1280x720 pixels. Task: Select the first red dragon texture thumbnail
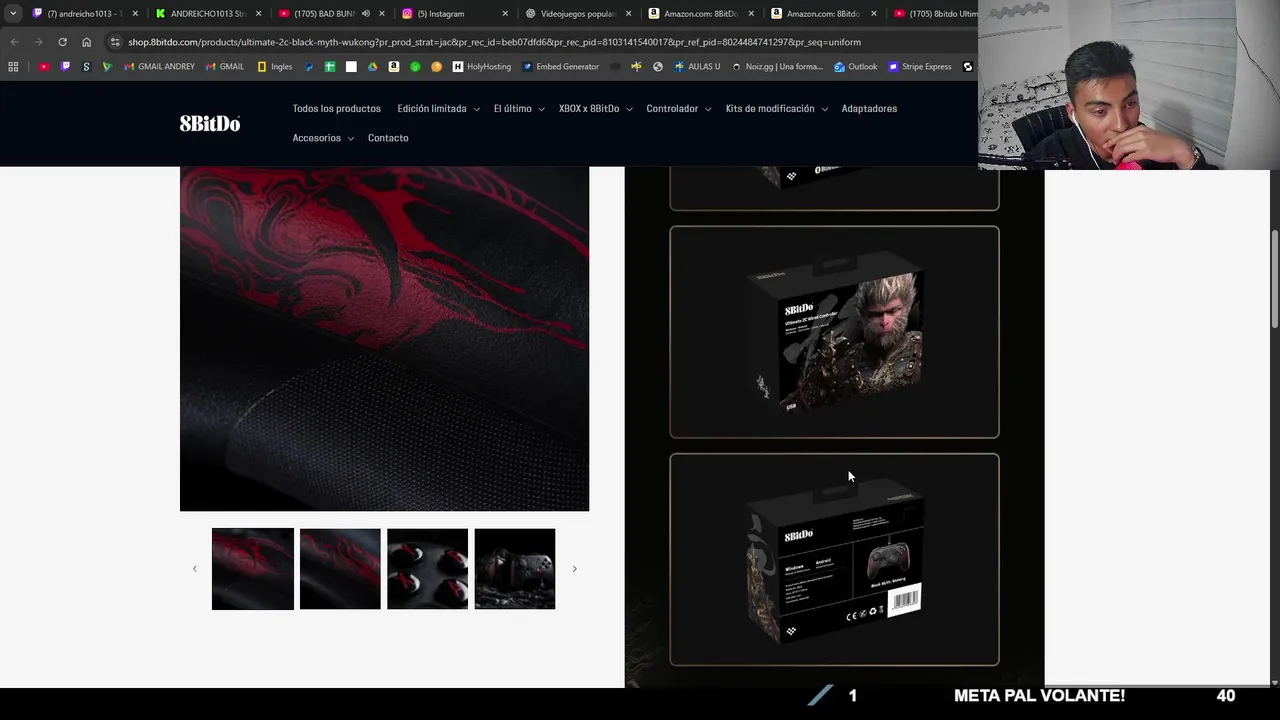pos(253,569)
